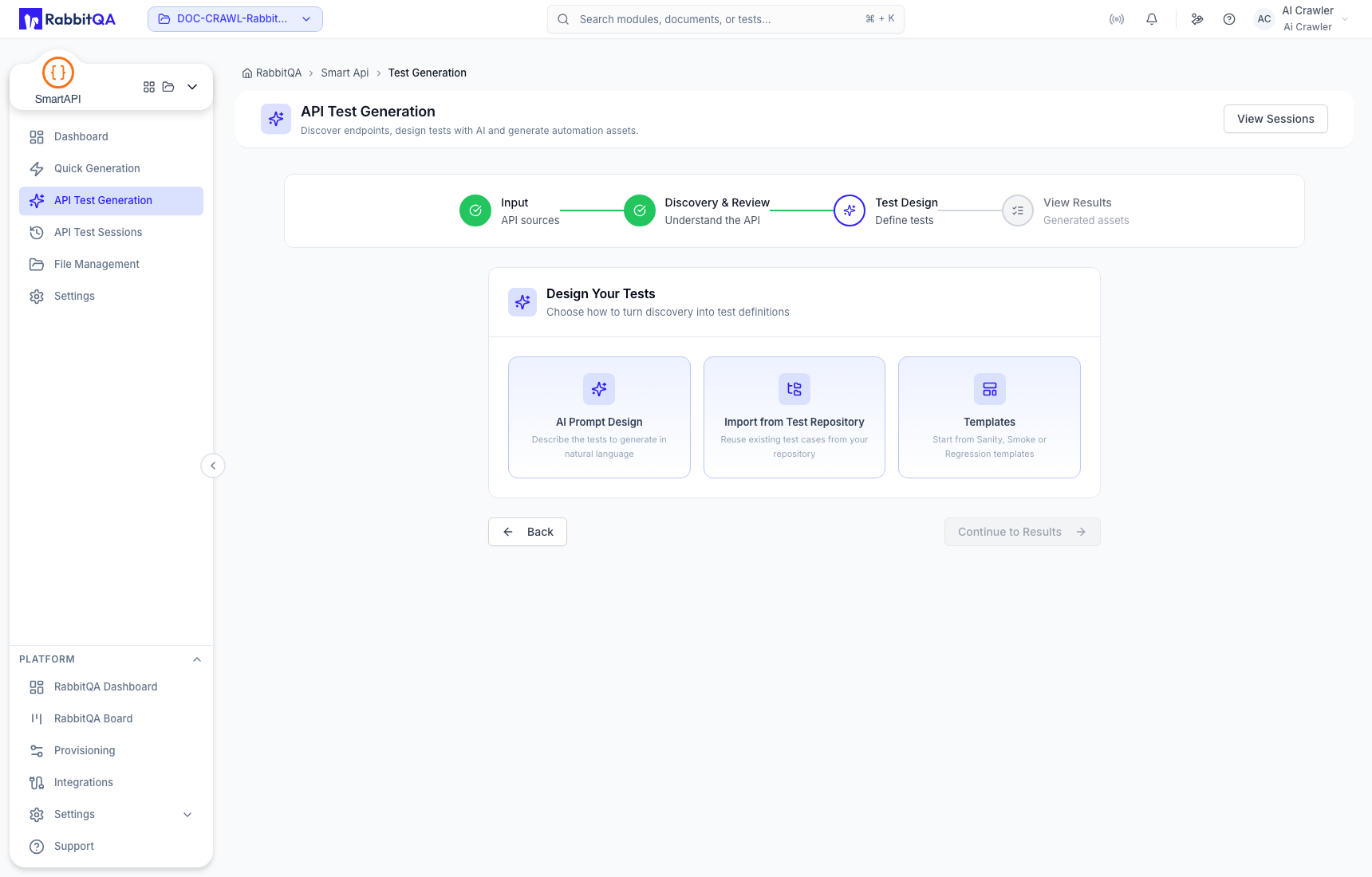
Task: Click the View Results step icon
Action: pos(1018,210)
